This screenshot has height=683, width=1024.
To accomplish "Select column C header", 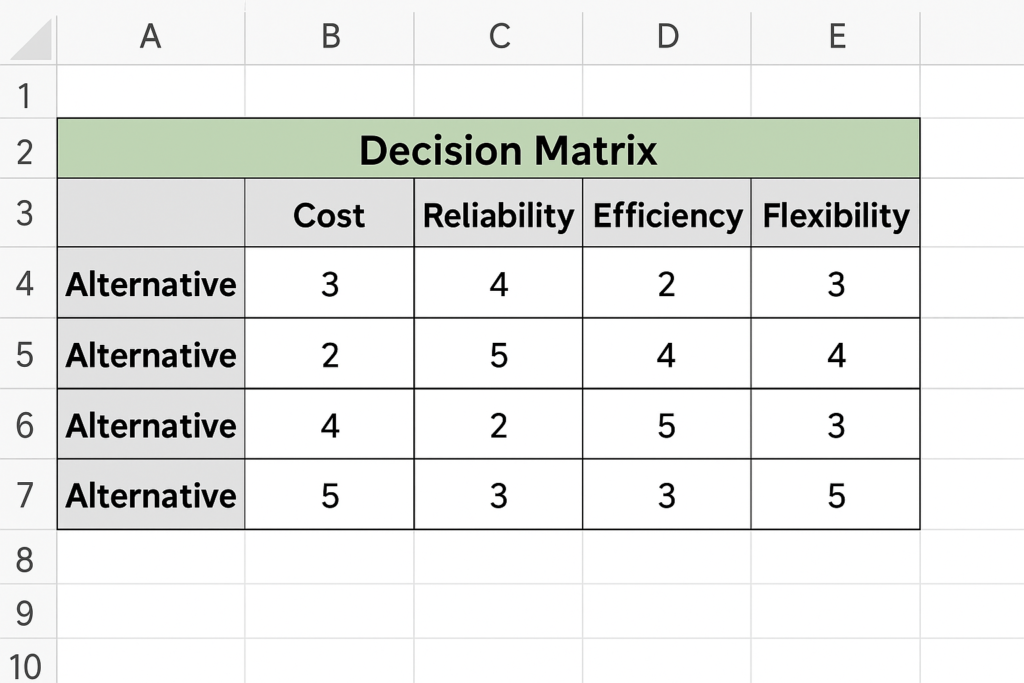I will [498, 37].
